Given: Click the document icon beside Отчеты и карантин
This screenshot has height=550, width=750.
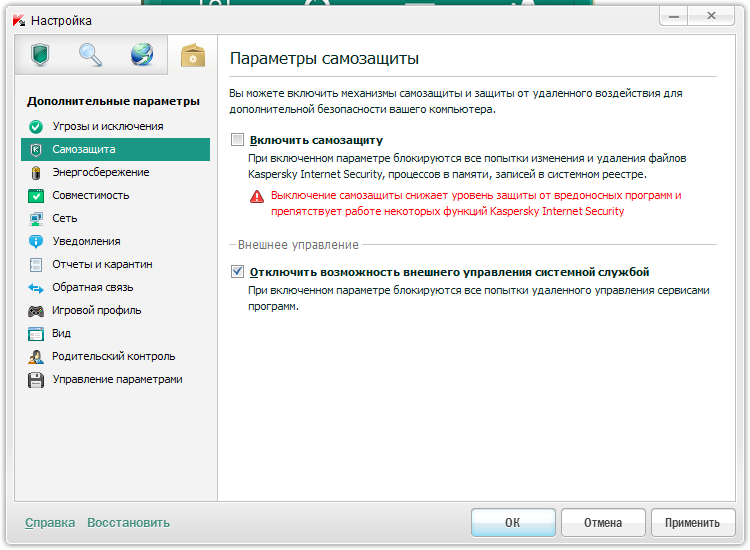Looking at the screenshot, I should tap(36, 264).
